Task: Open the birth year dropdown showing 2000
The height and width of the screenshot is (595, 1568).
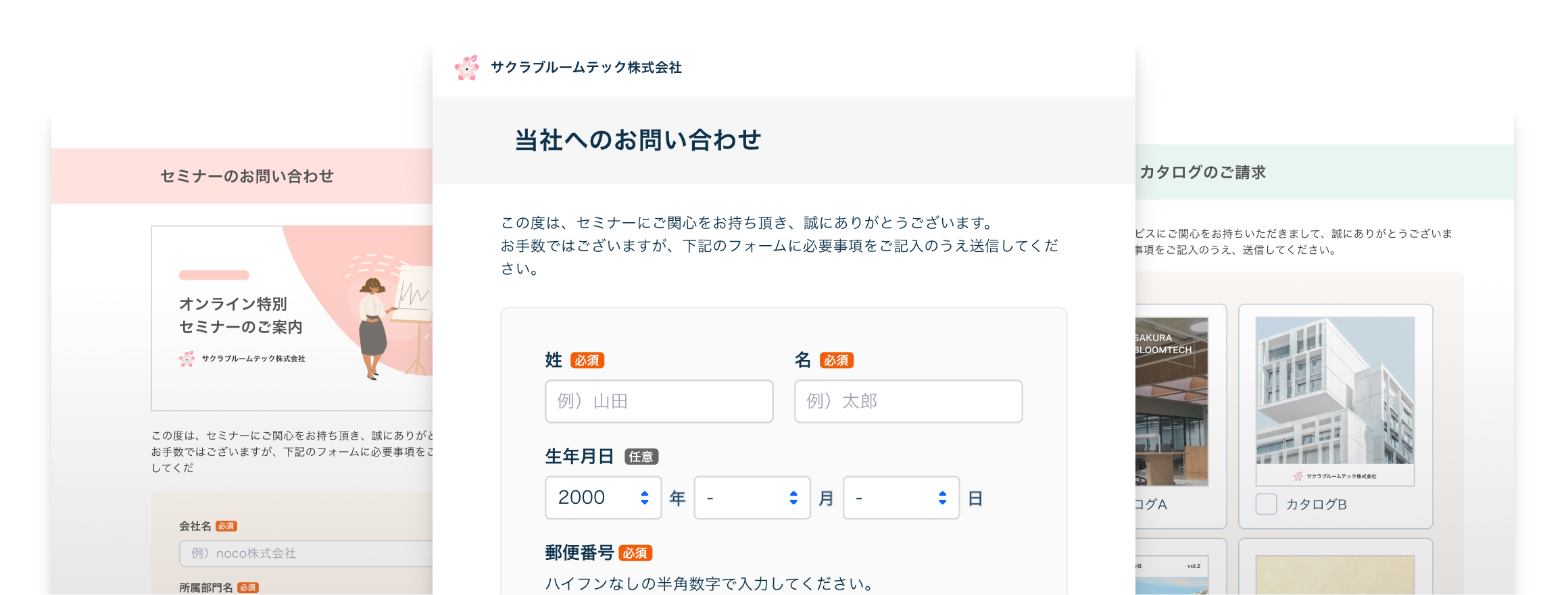Action: click(603, 498)
